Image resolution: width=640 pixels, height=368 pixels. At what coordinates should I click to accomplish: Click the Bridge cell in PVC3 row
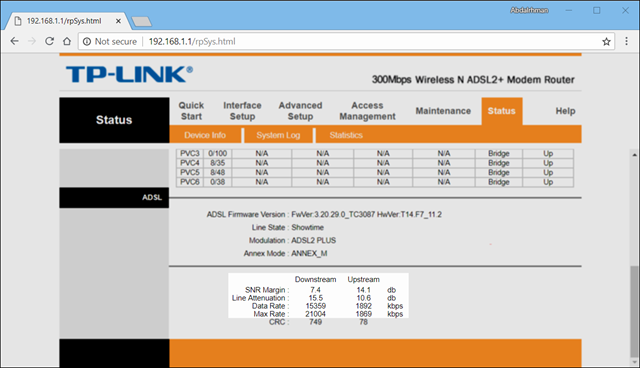tap(499, 153)
